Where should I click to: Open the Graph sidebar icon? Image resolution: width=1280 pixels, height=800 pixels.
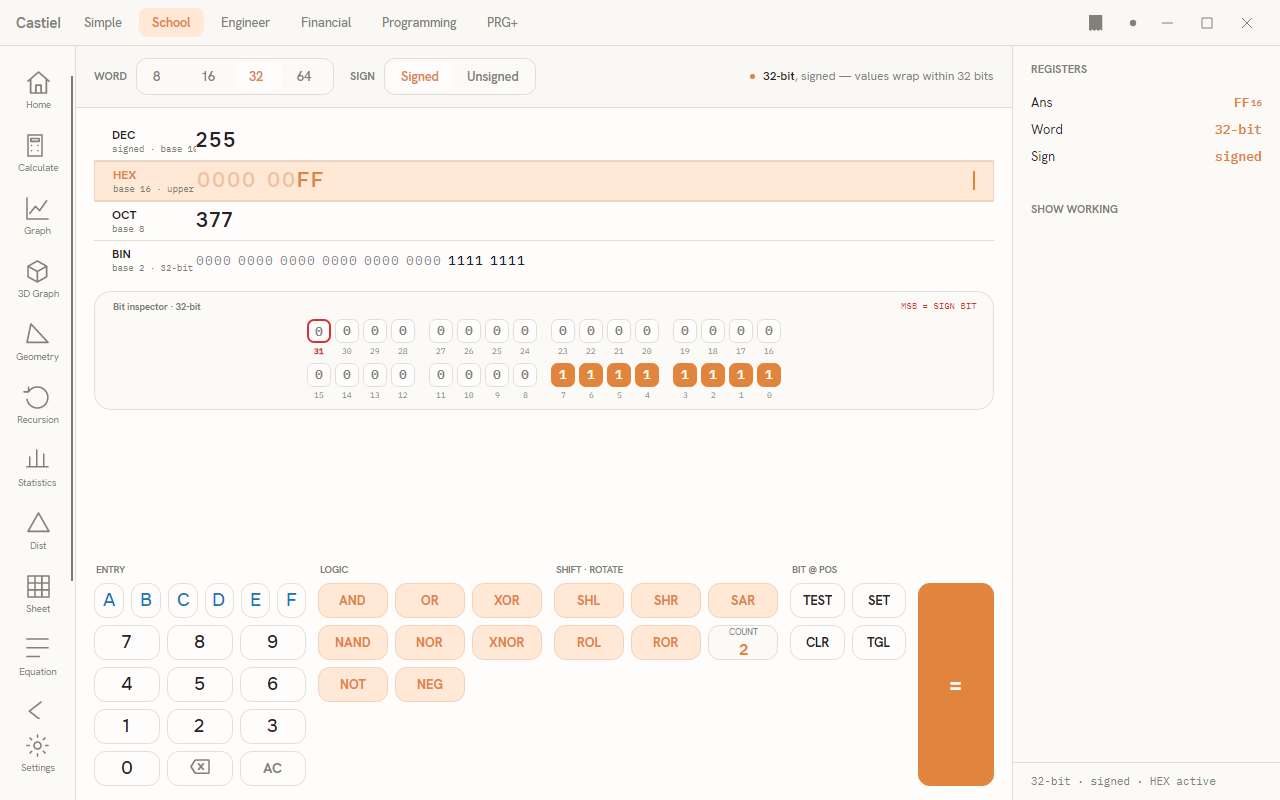pyautogui.click(x=38, y=216)
